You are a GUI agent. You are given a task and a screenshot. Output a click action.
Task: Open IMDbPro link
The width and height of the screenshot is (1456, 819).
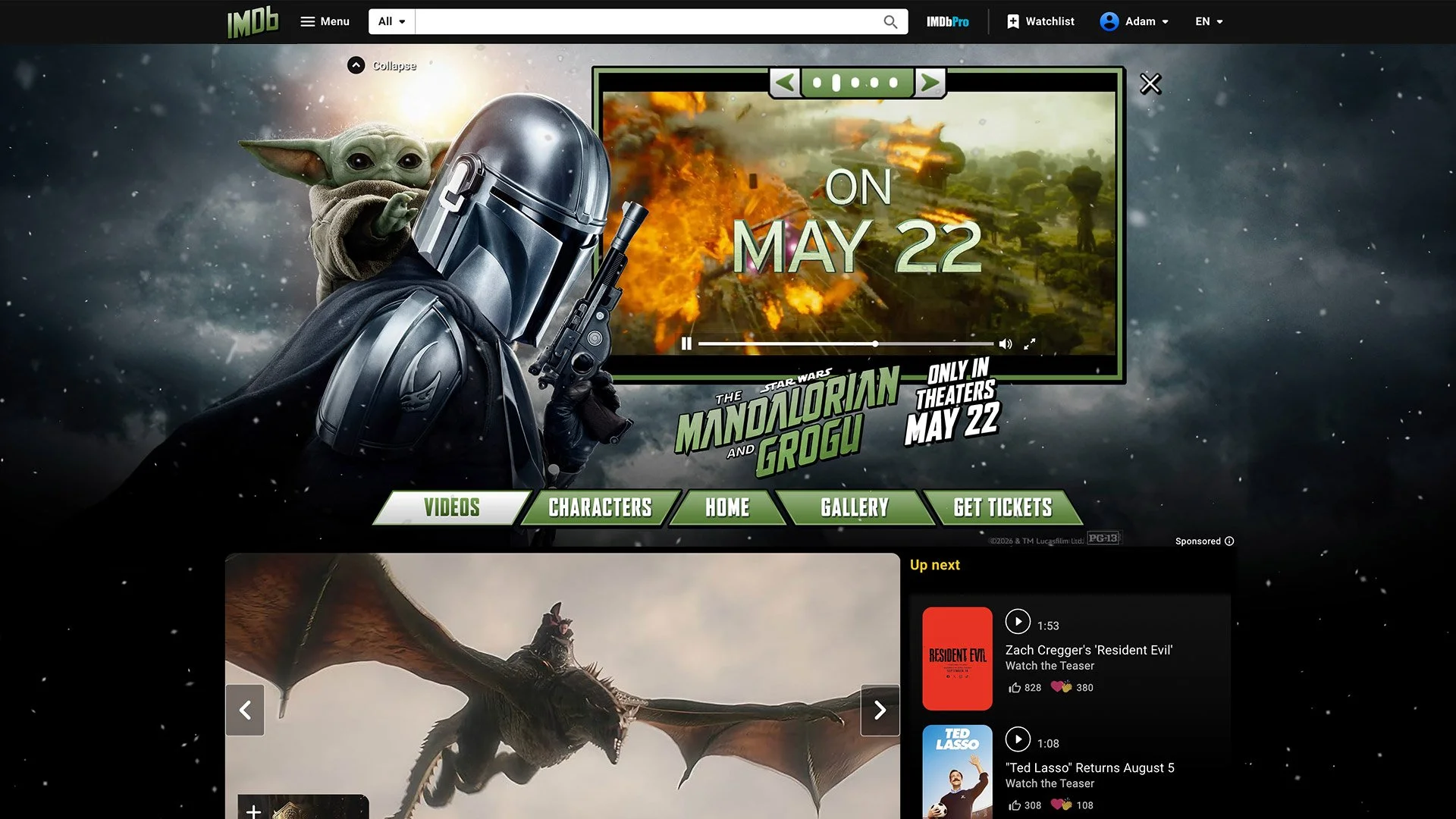pos(947,21)
